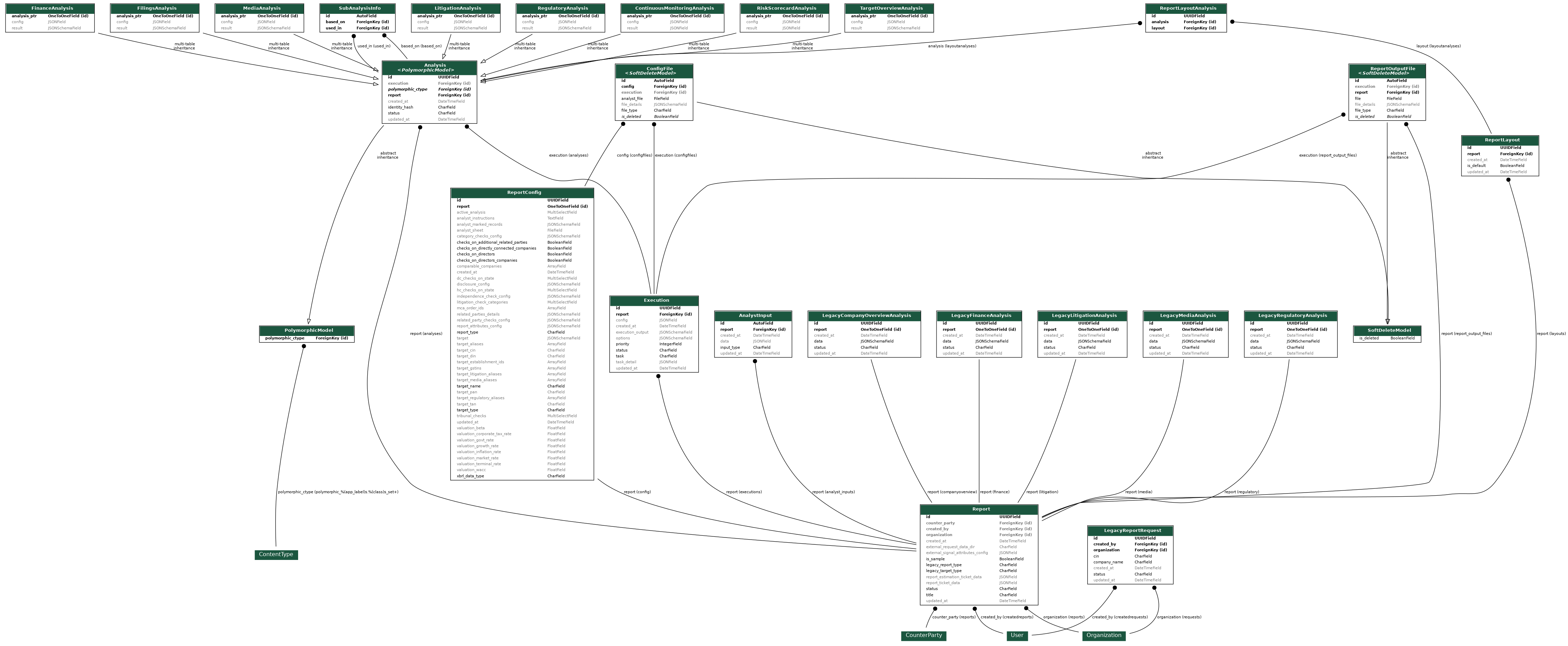Click the AnalystInput table header
Image resolution: width=1568 pixels, height=646 pixels.
click(x=755, y=315)
